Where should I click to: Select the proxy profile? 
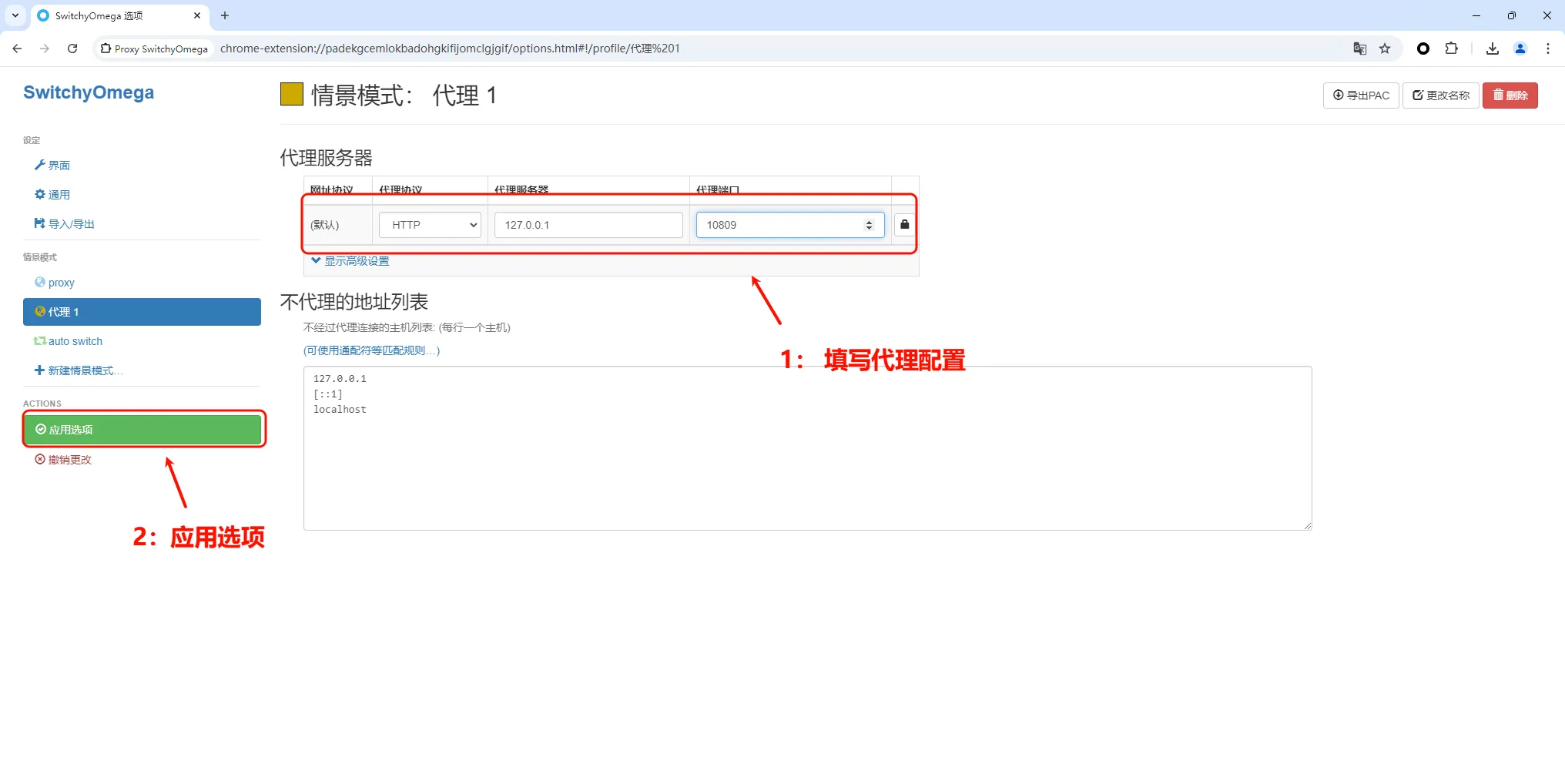point(55,283)
